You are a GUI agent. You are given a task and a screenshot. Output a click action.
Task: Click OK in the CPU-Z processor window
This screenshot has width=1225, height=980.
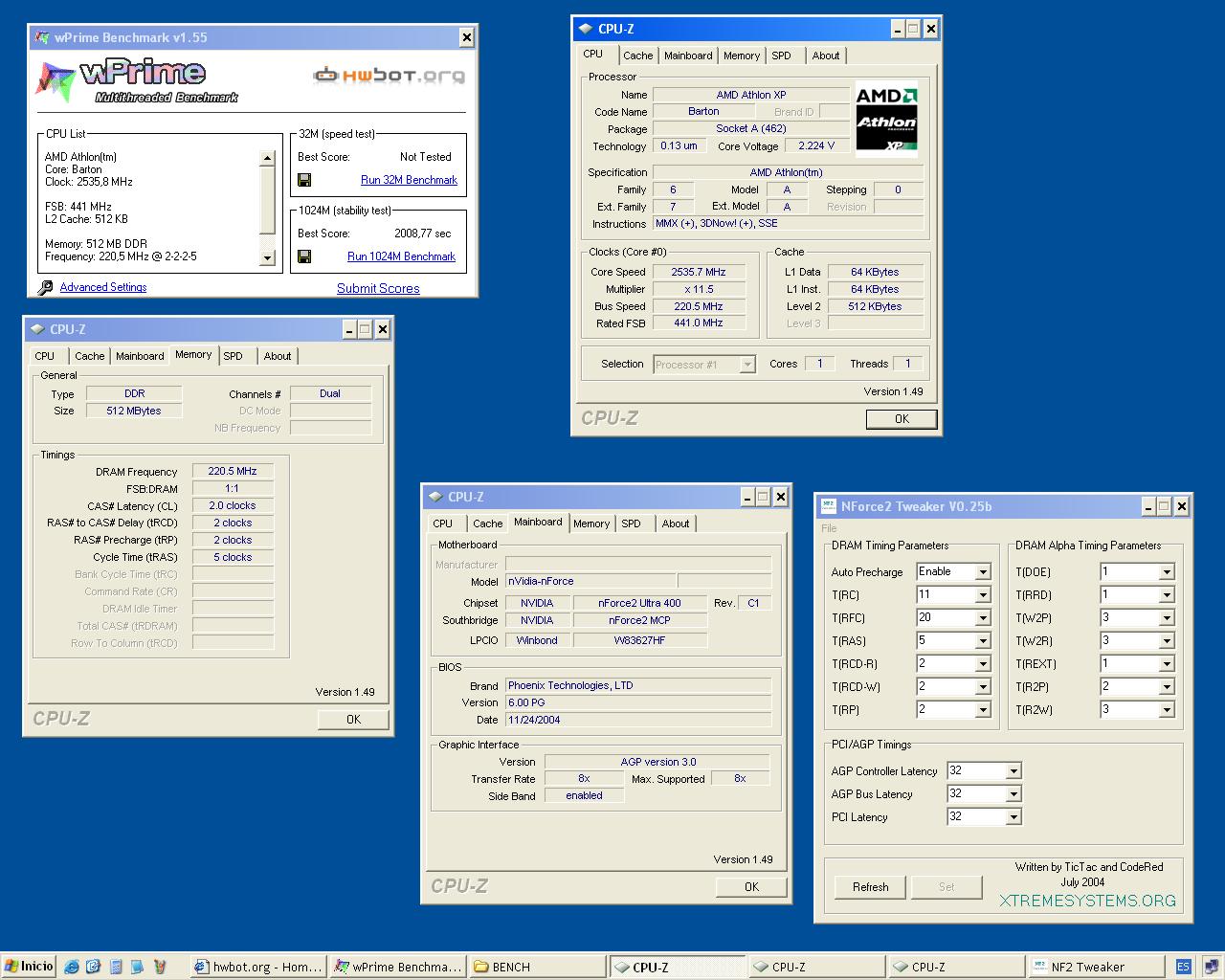tap(902, 419)
